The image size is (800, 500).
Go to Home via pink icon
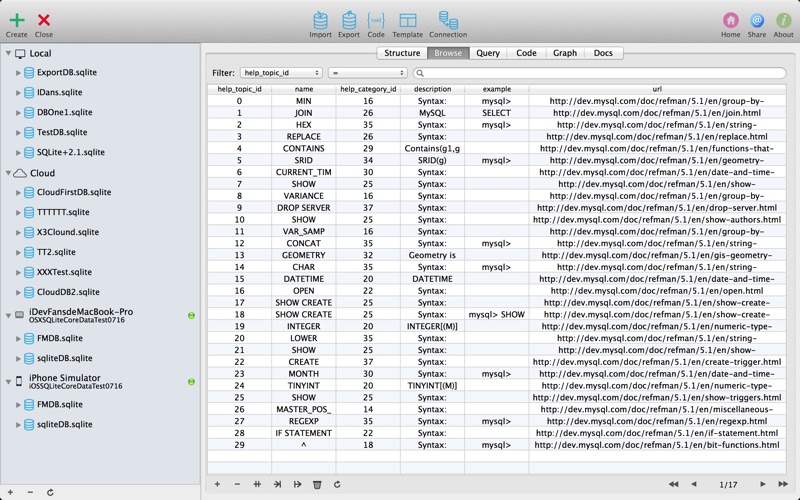[x=731, y=20]
